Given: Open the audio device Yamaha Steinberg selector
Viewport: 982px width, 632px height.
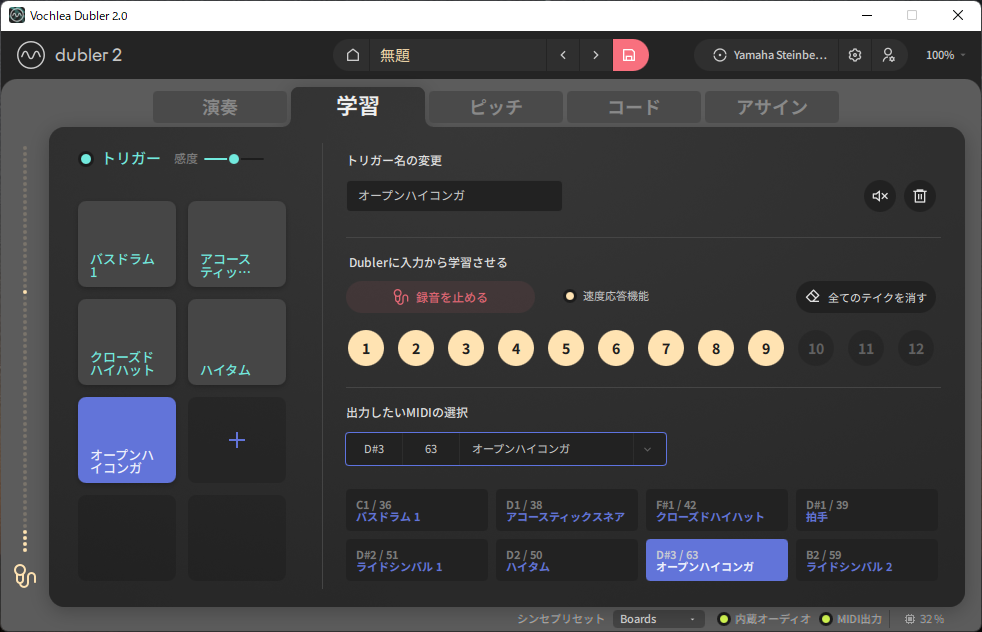Looking at the screenshot, I should [x=770, y=55].
